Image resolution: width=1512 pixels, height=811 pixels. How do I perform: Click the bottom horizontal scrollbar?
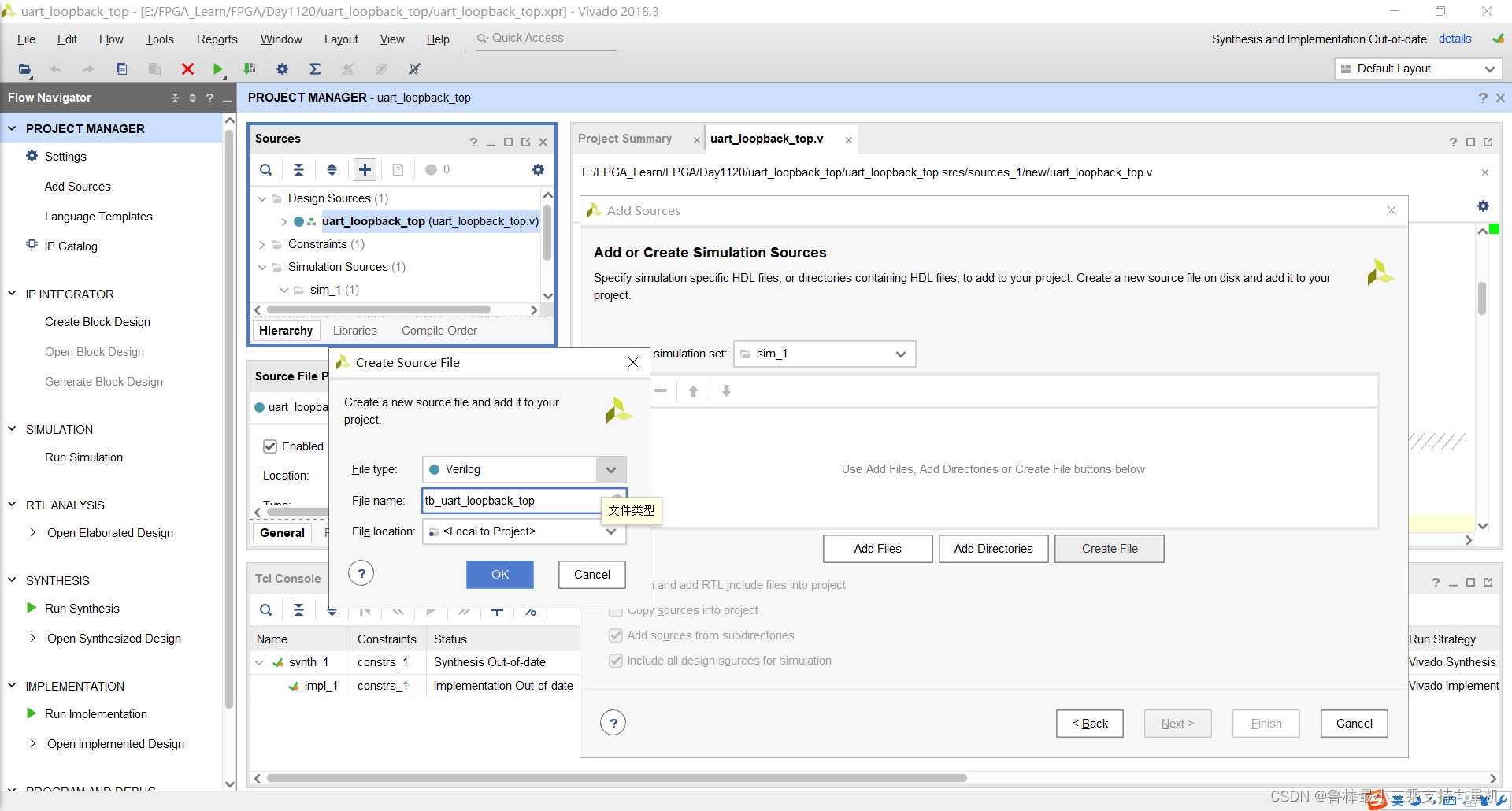click(x=617, y=778)
